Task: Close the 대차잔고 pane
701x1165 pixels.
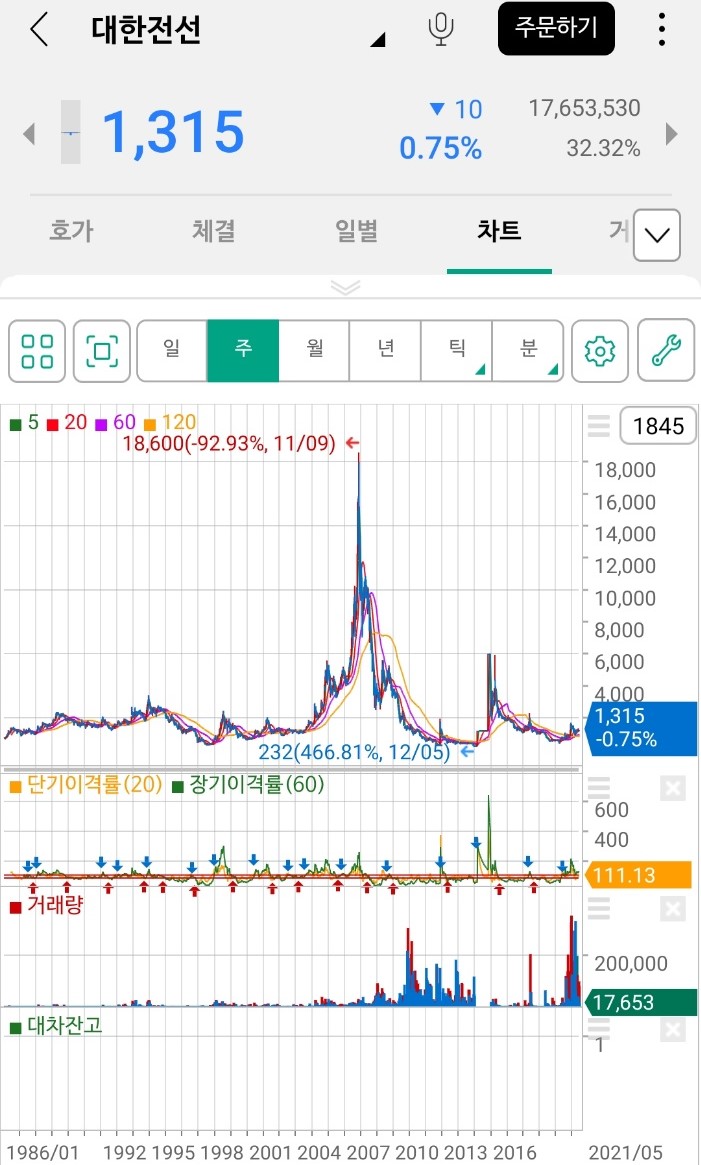Action: coord(673,1029)
